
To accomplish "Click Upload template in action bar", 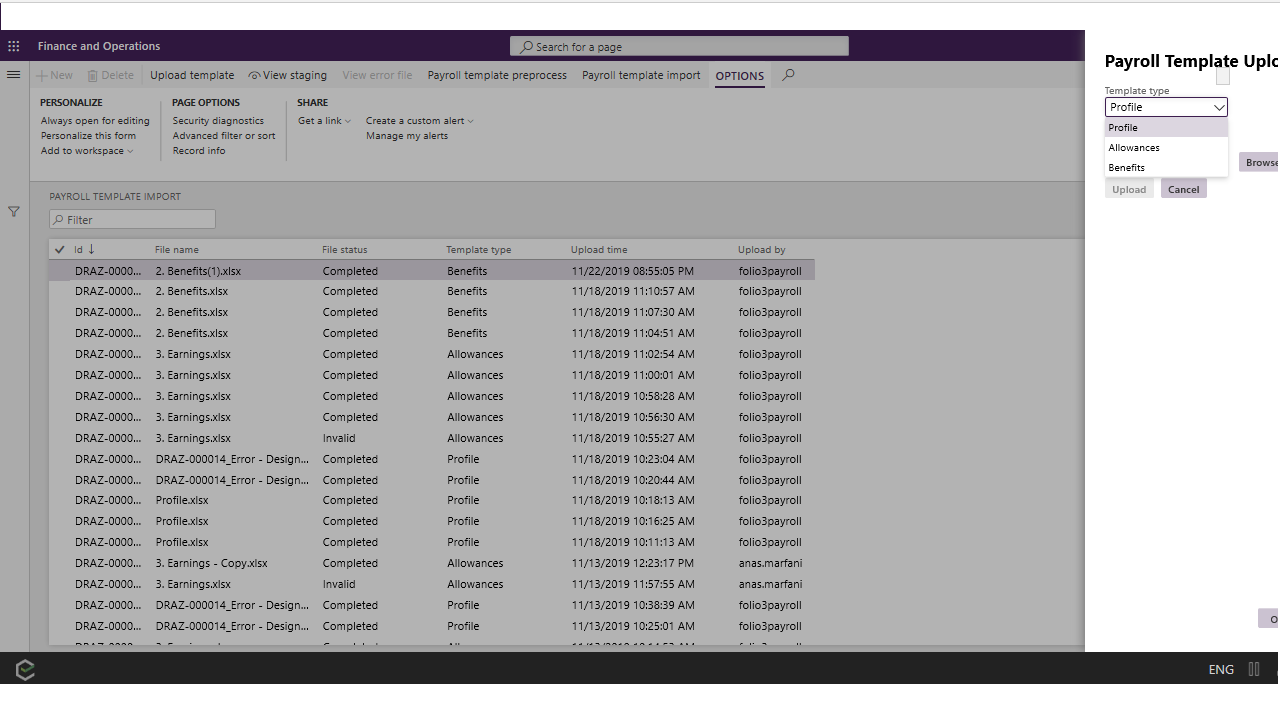I will pos(192,75).
